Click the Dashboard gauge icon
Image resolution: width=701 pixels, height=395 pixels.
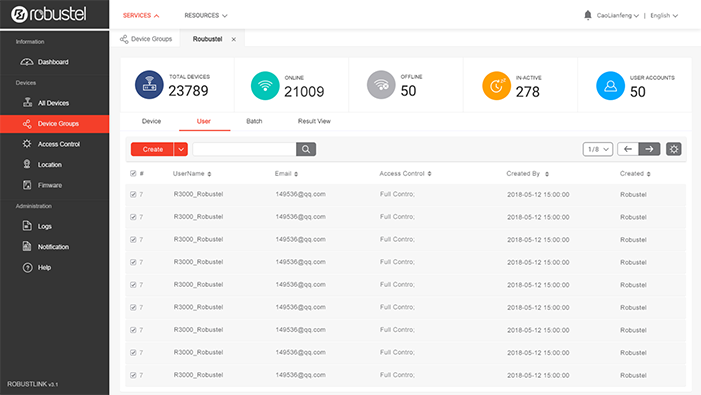click(x=27, y=62)
